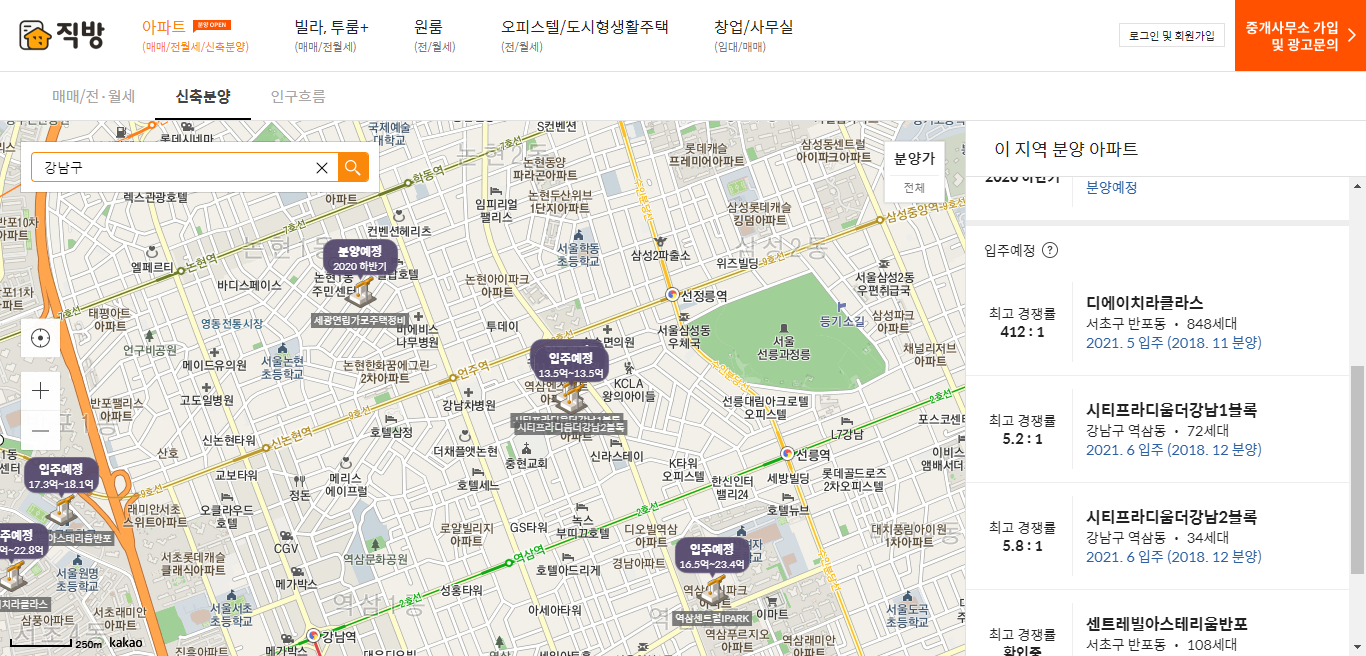Select the 신축분양 tab
Viewport: 1366px width, 656px height.
point(203,97)
